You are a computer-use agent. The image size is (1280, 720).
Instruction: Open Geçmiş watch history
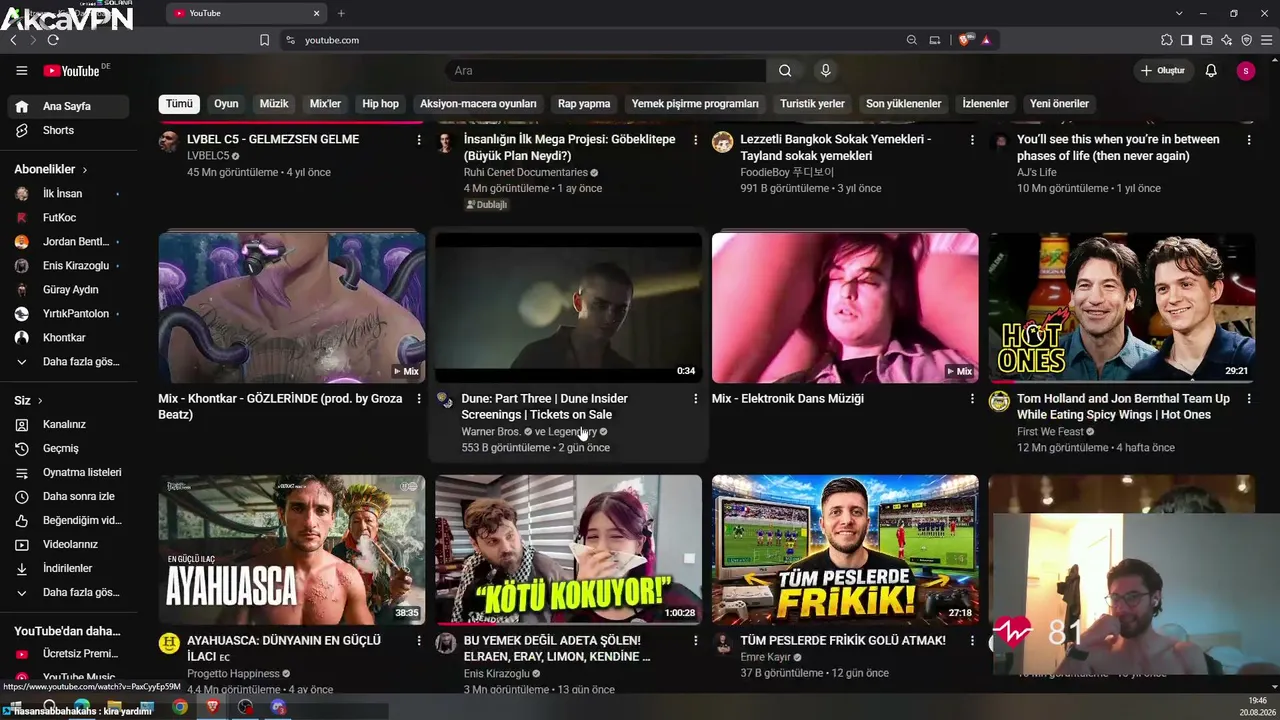(68, 449)
